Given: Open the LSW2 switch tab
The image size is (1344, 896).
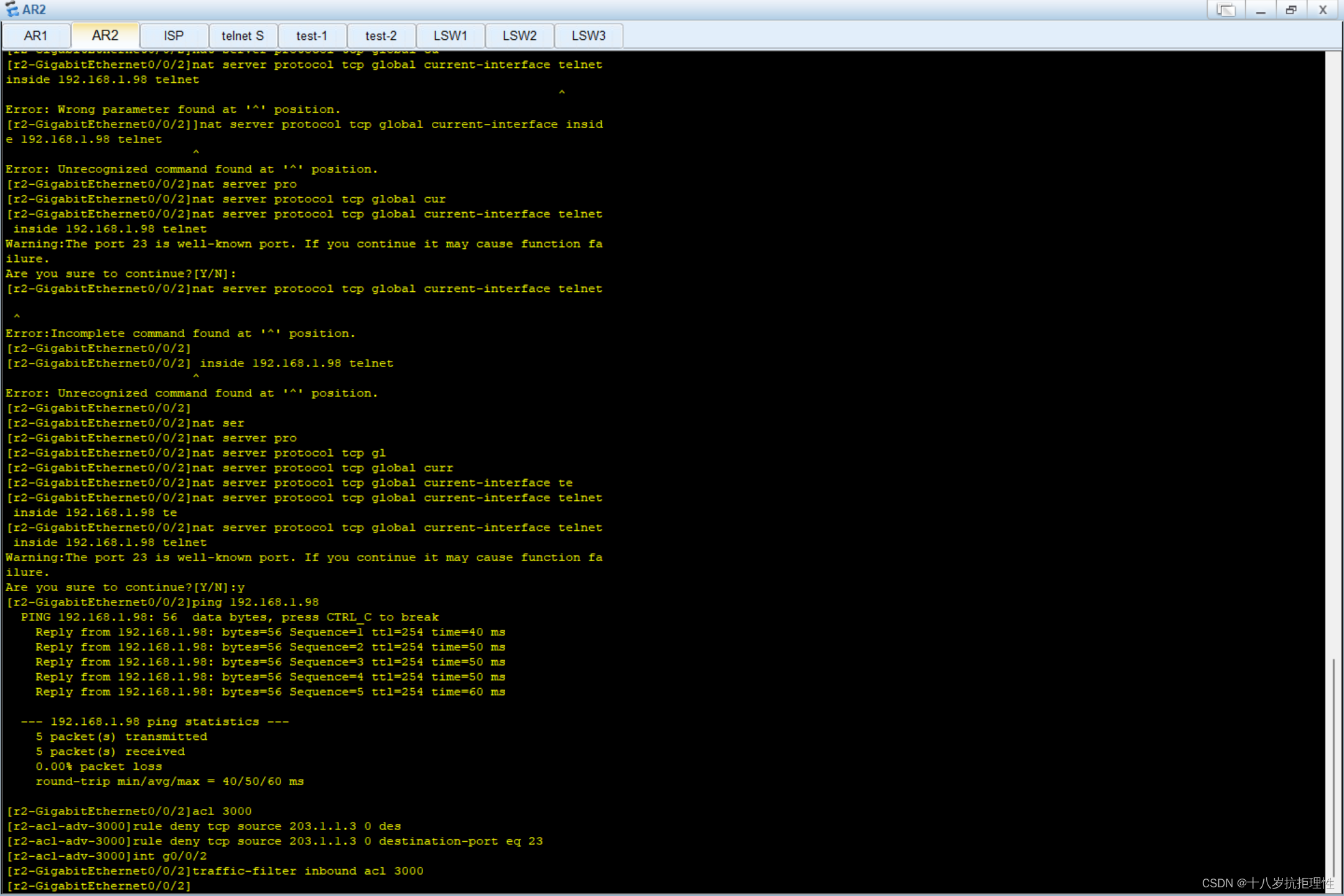Looking at the screenshot, I should [519, 35].
